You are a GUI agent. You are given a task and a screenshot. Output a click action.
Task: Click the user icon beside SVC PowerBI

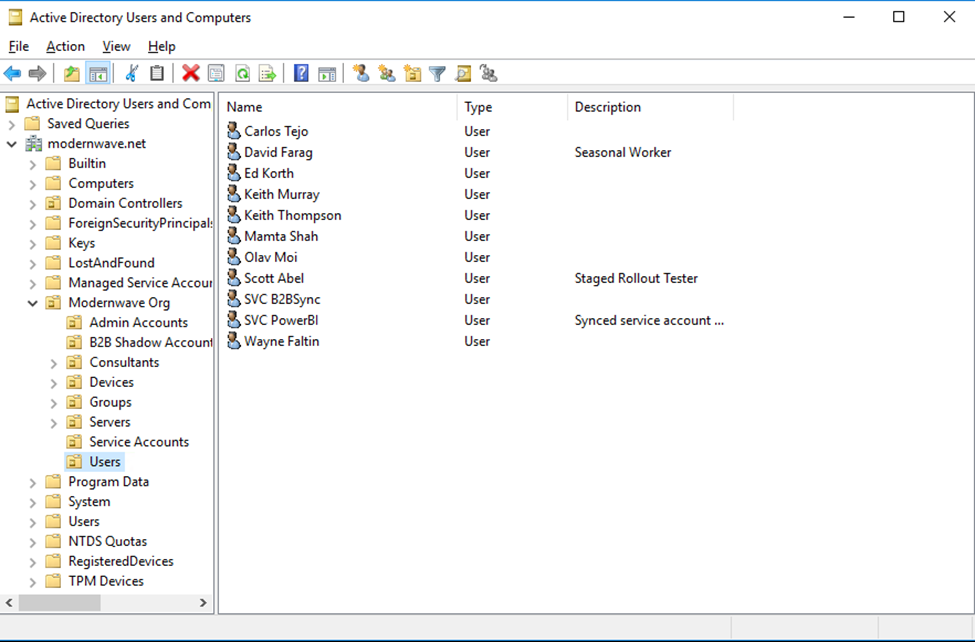click(x=234, y=320)
